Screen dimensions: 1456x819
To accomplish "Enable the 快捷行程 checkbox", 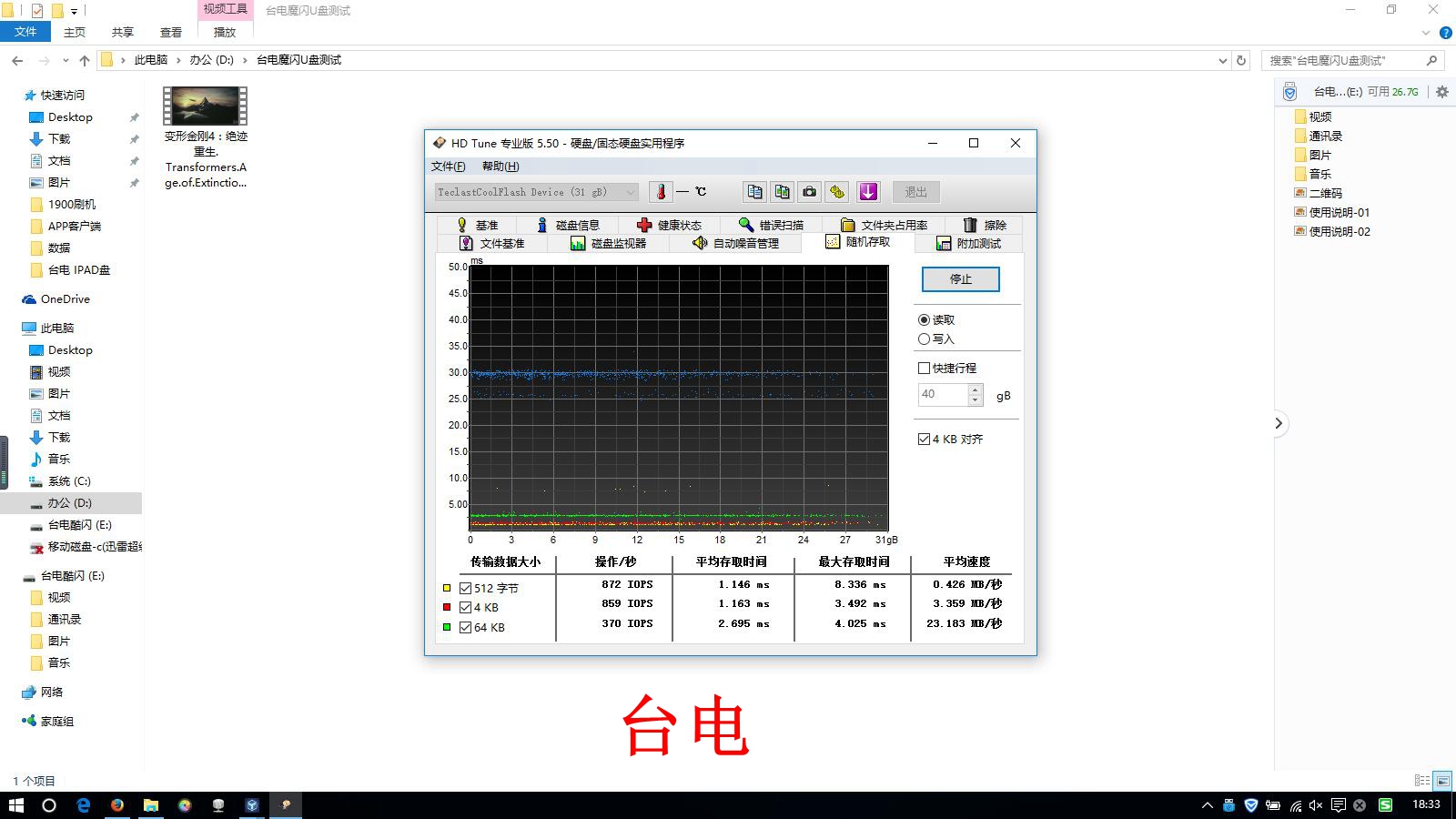I will 924,368.
